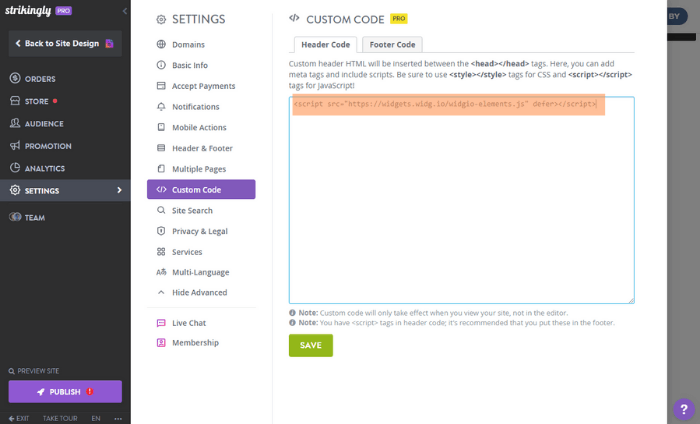This screenshot has height=424, width=700.
Task: Switch to the Header Code tab
Action: pyautogui.click(x=325, y=45)
